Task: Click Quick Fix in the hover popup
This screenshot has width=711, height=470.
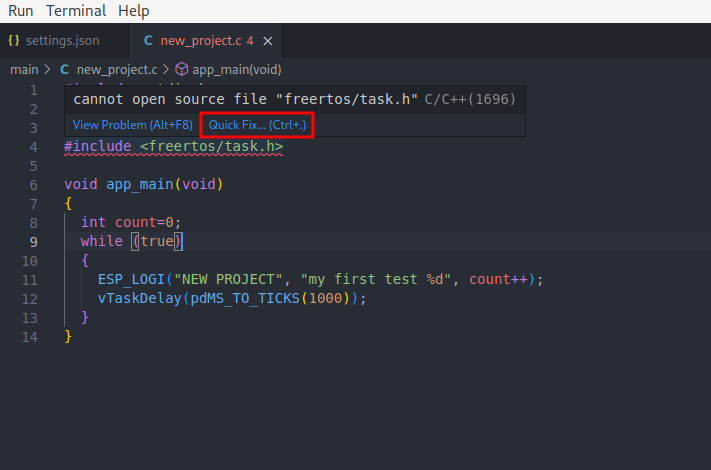Action: (257, 125)
